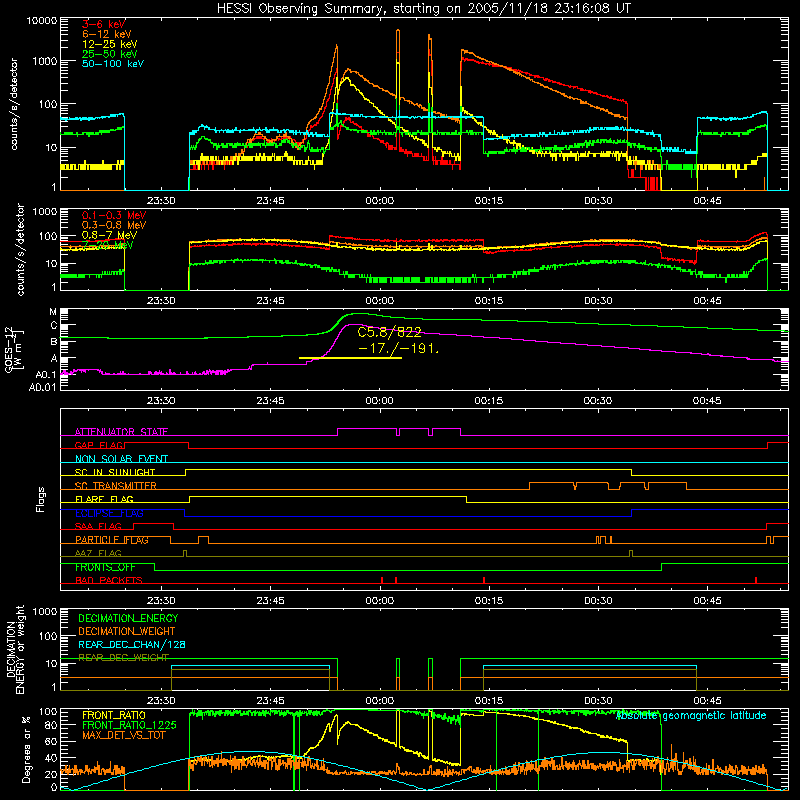Click the 10000 y-axis label in top panel
Viewport: 800px width, 800px height.
(x=41, y=21)
